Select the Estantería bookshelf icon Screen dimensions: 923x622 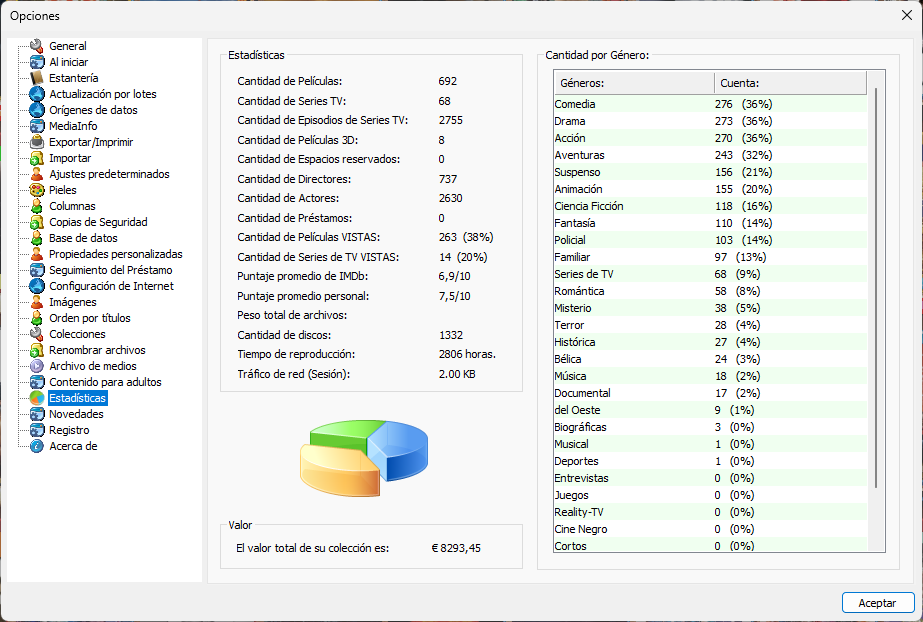pyautogui.click(x=37, y=78)
